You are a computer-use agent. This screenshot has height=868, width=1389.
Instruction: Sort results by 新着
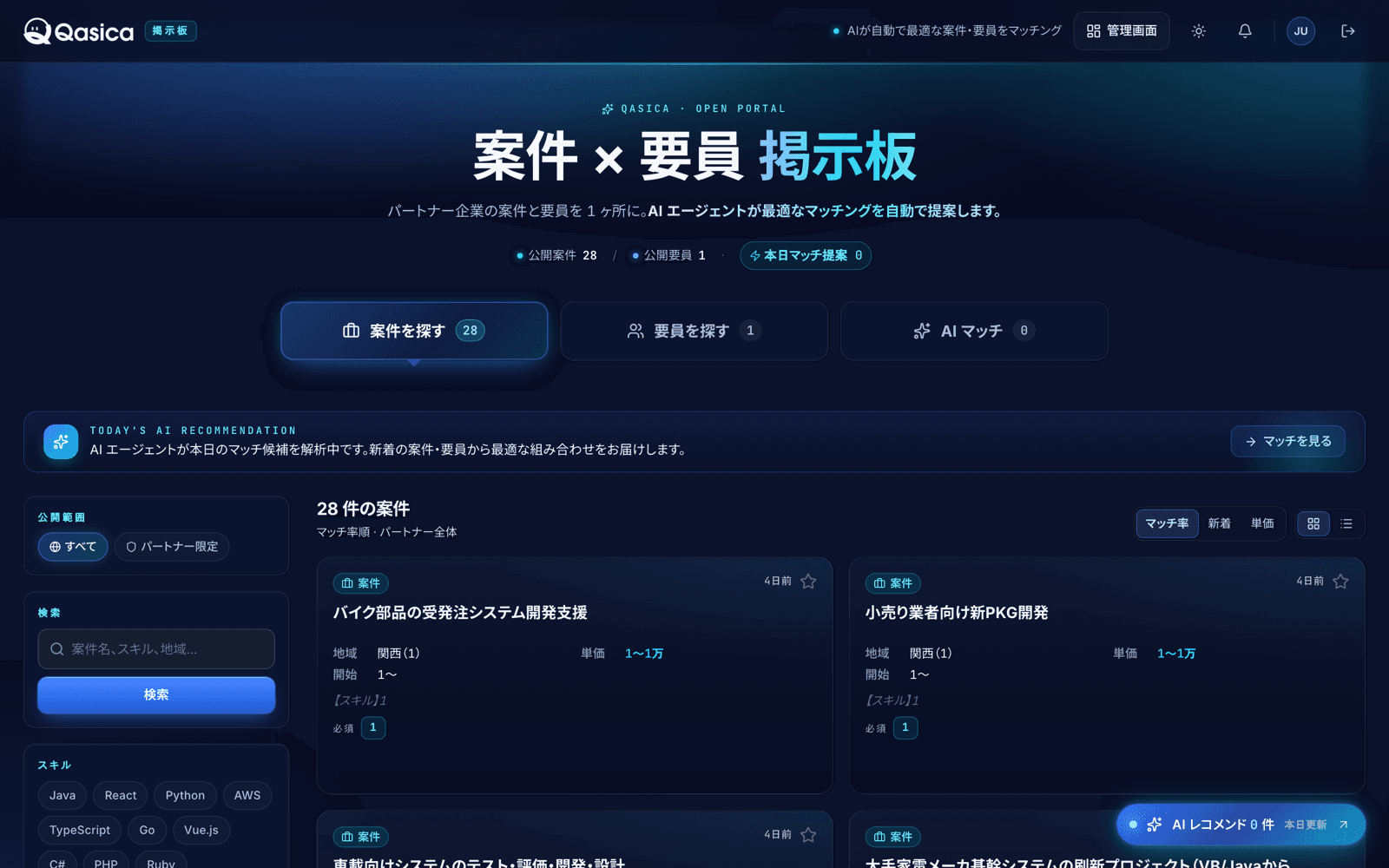1220,523
